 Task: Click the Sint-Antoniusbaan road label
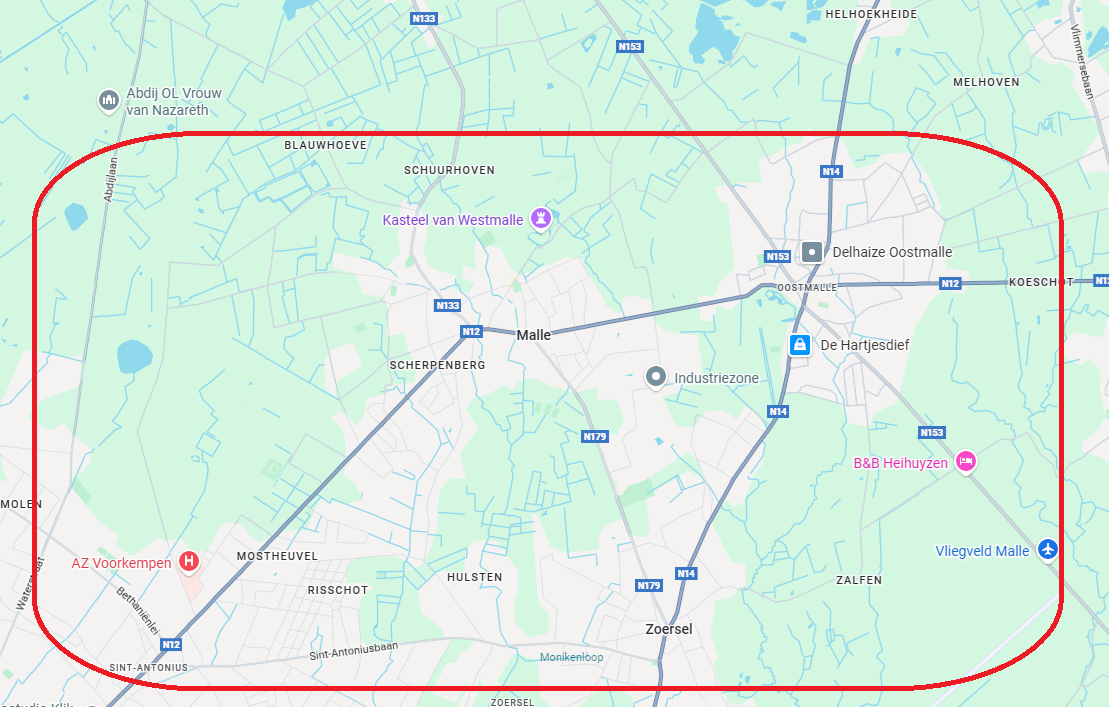click(x=354, y=650)
